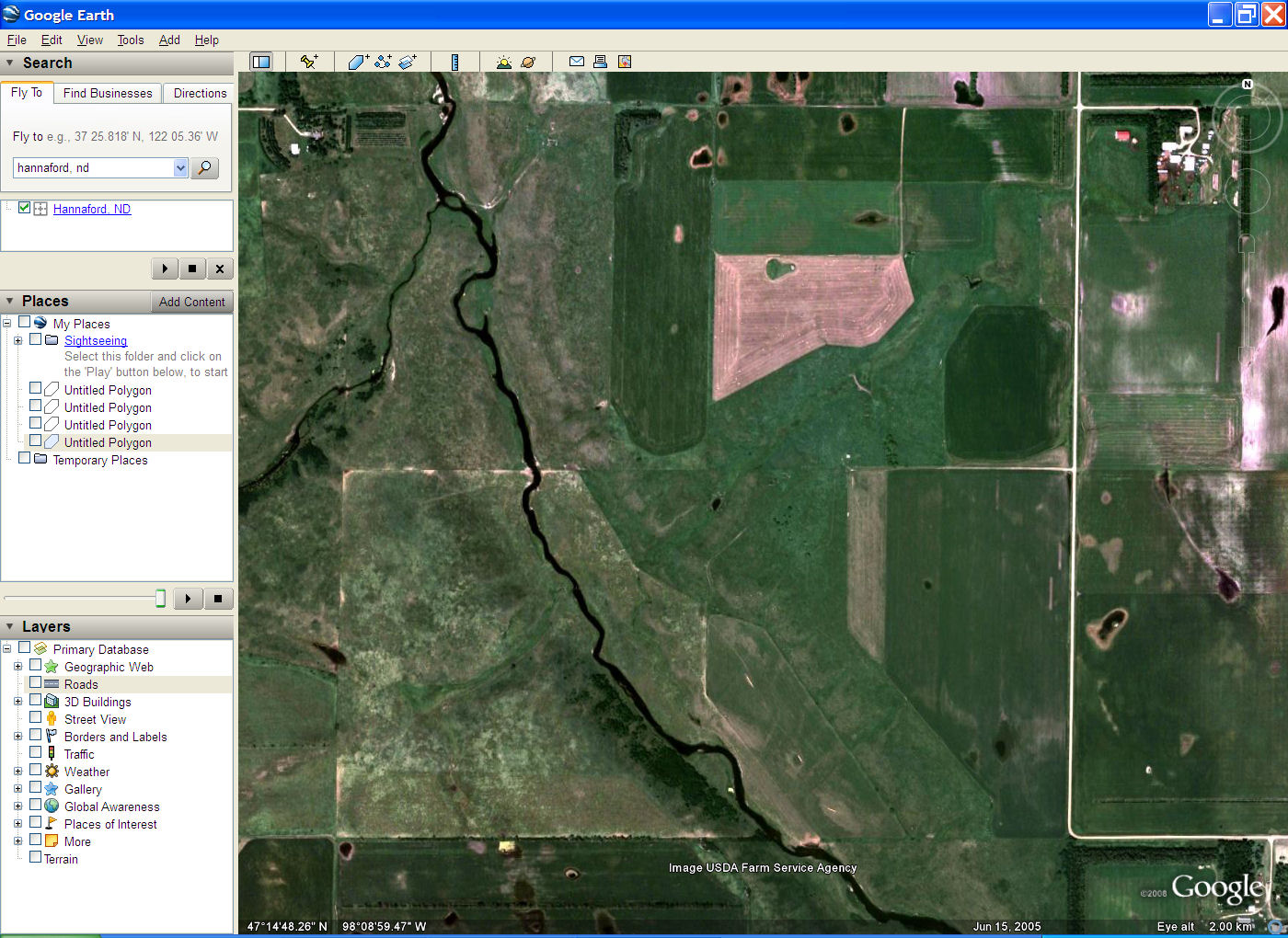Click the Traffic light layer icon

coord(52,753)
